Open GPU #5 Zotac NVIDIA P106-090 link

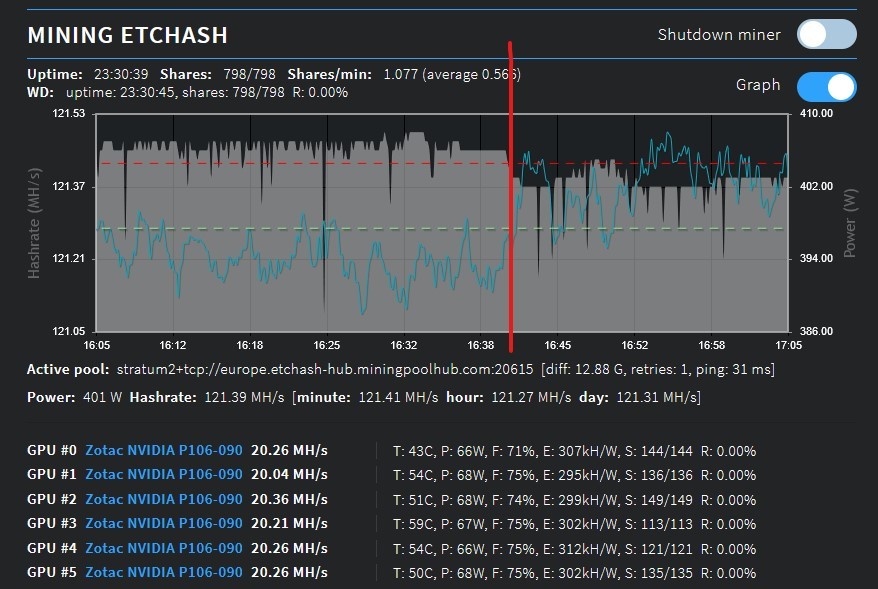point(164,572)
